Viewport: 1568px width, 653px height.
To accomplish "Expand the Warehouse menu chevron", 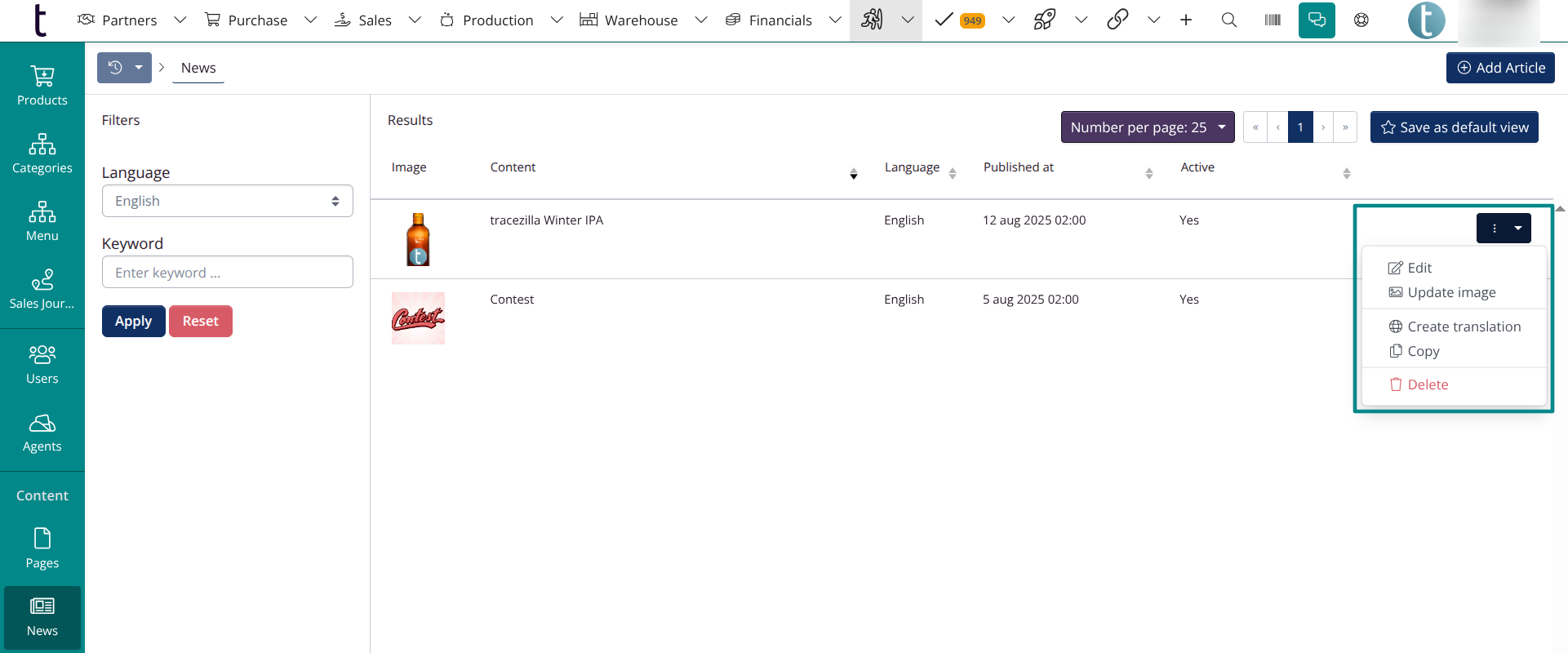I will pos(701,20).
